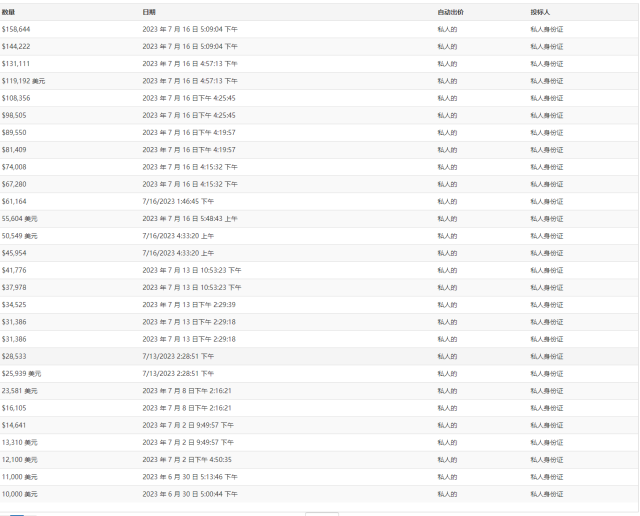
Task: Select the 55,604 美元 amount cell
Action: 20,218
